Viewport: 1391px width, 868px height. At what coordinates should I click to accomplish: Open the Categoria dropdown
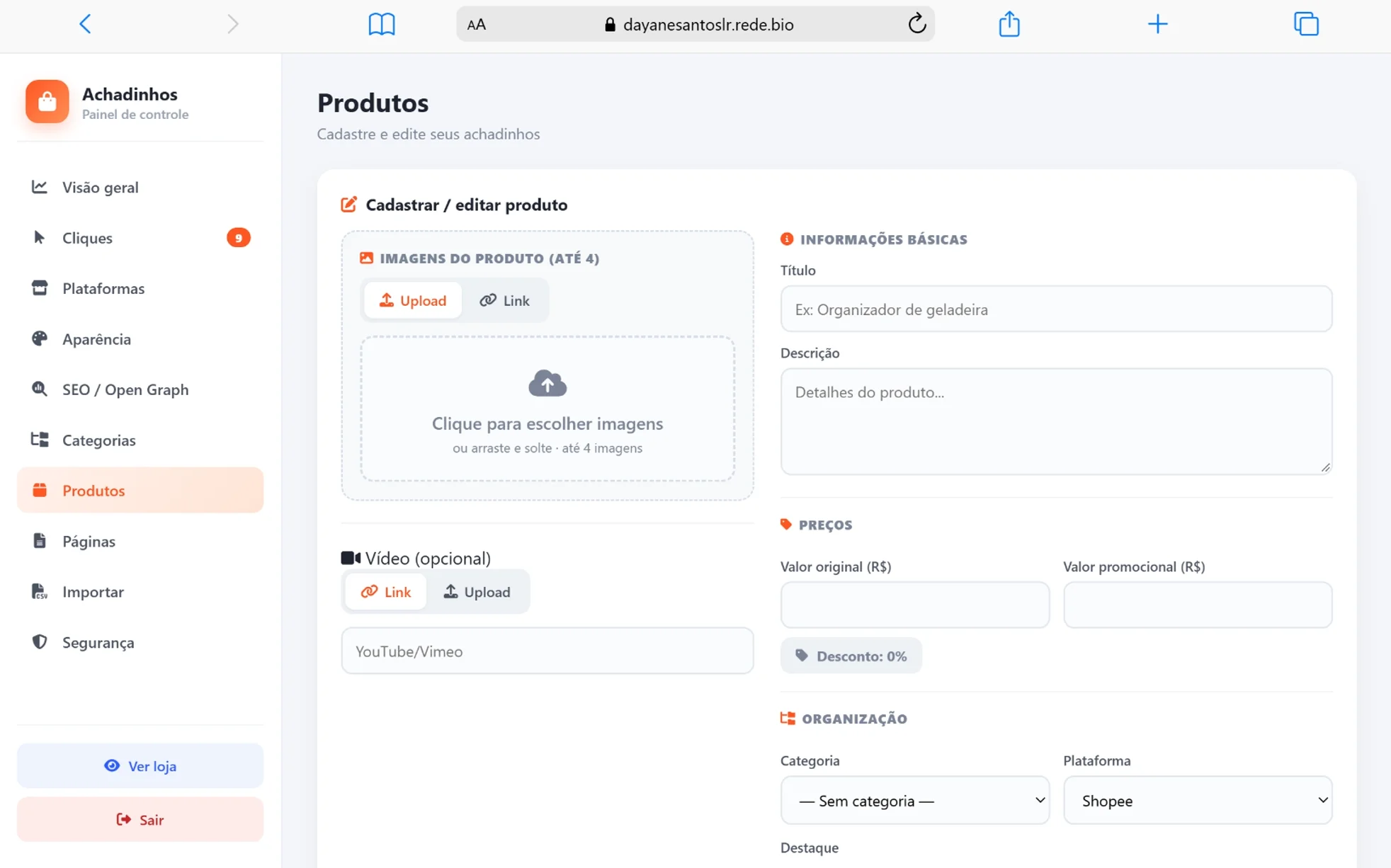point(915,800)
